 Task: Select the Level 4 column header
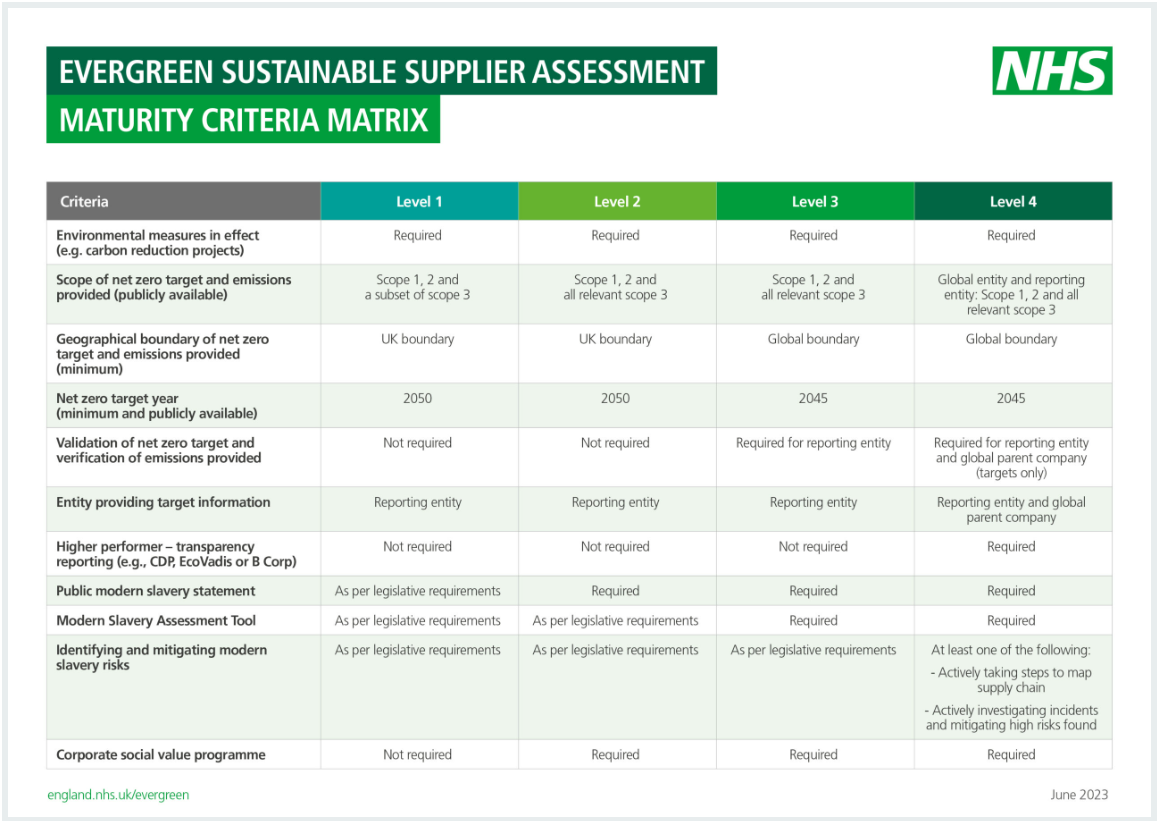point(1012,201)
